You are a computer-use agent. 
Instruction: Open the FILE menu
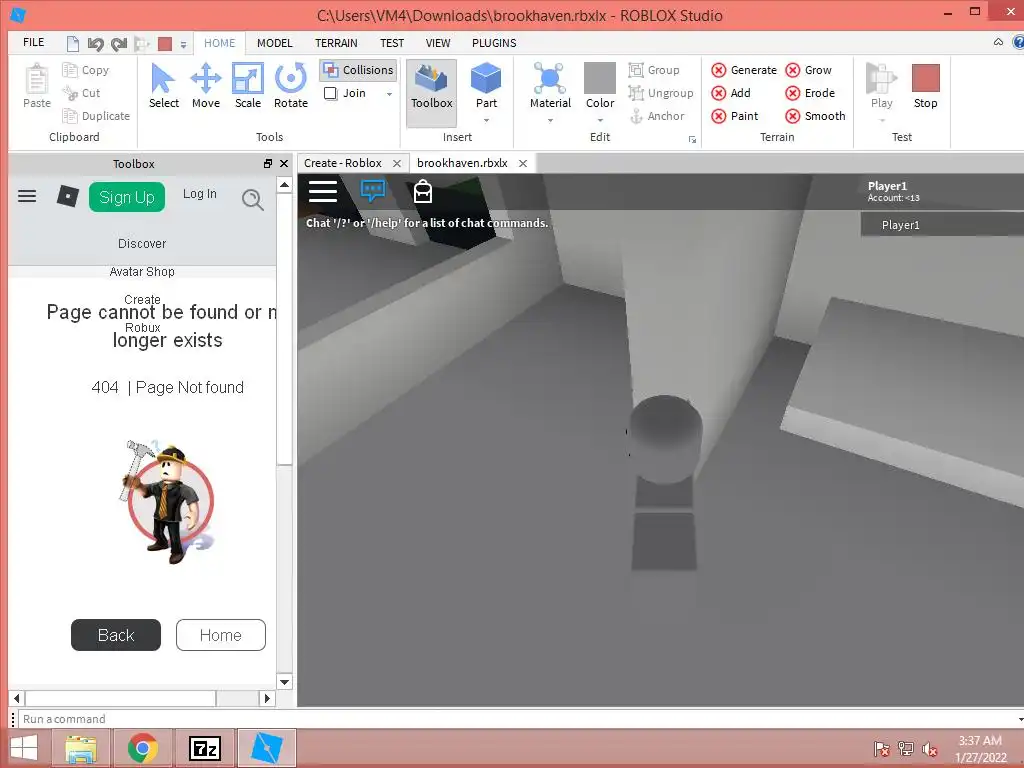[x=33, y=42]
